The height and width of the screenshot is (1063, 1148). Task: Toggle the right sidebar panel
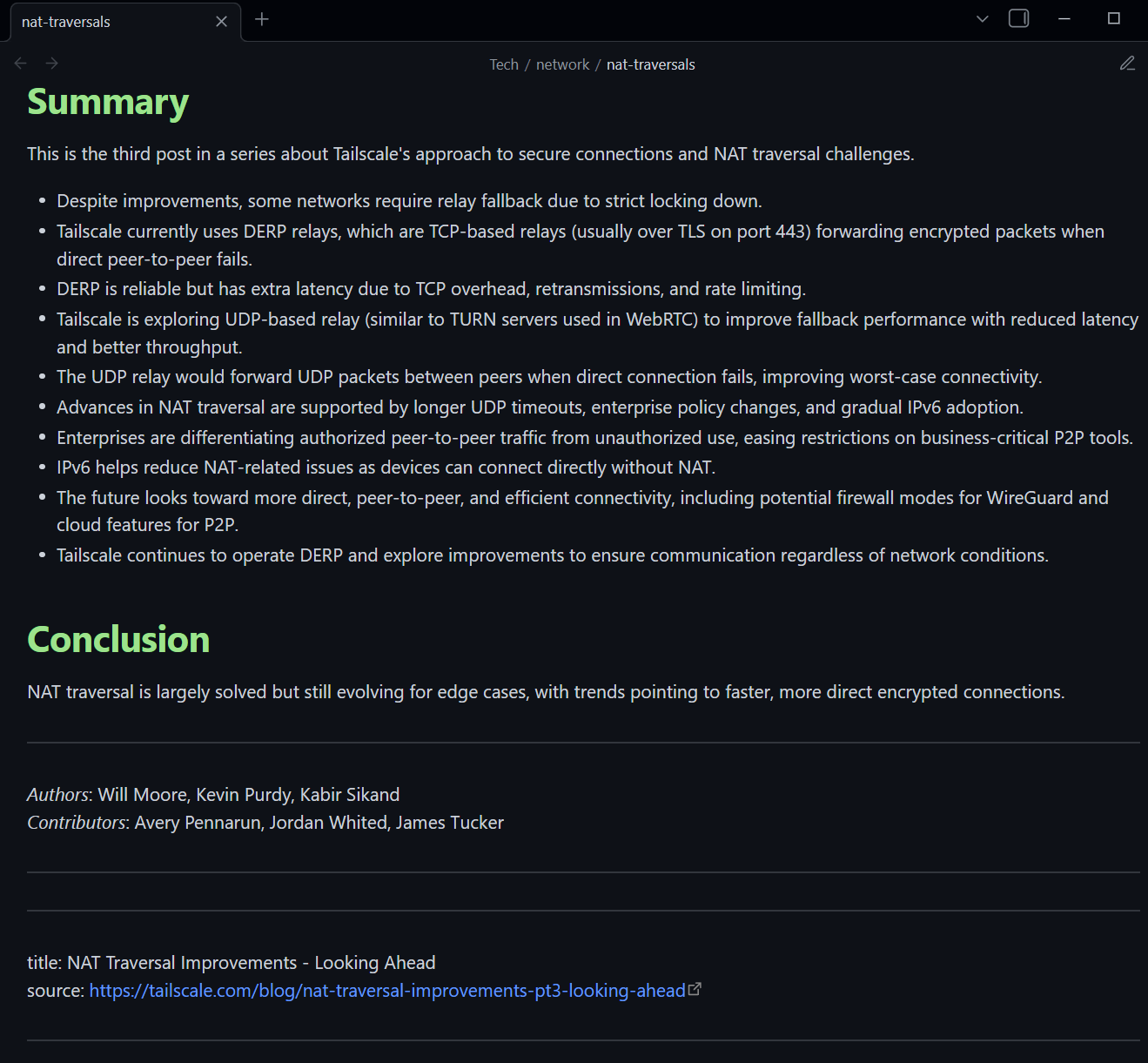click(1018, 18)
